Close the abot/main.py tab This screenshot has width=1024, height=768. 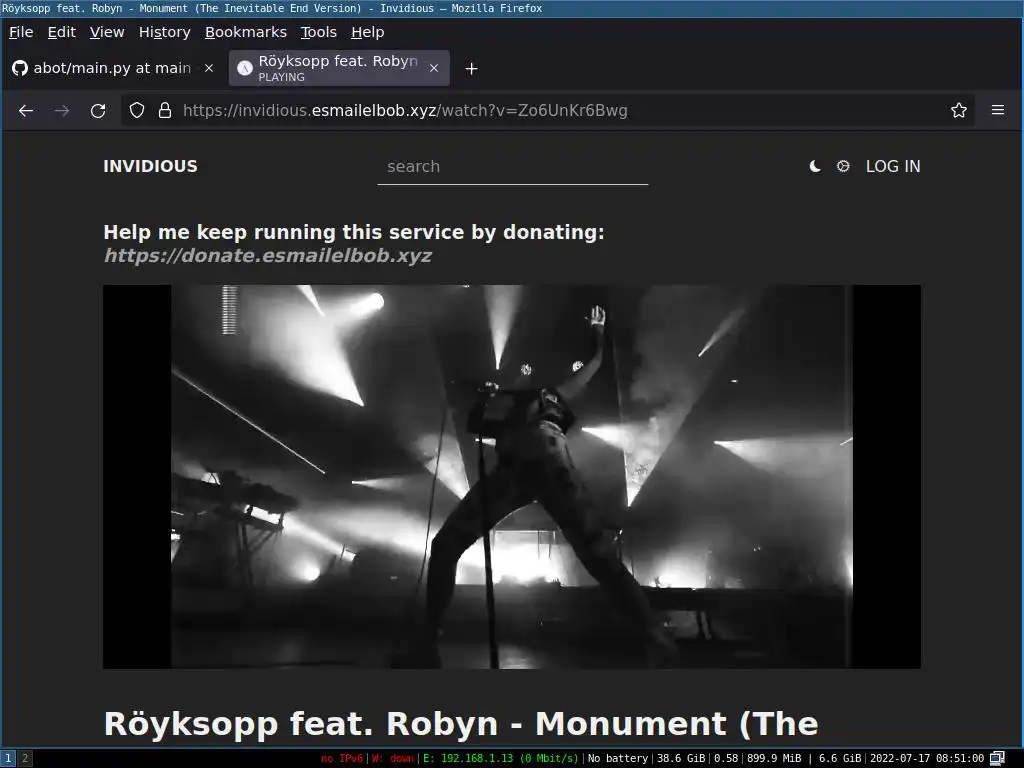pyautogui.click(x=209, y=68)
